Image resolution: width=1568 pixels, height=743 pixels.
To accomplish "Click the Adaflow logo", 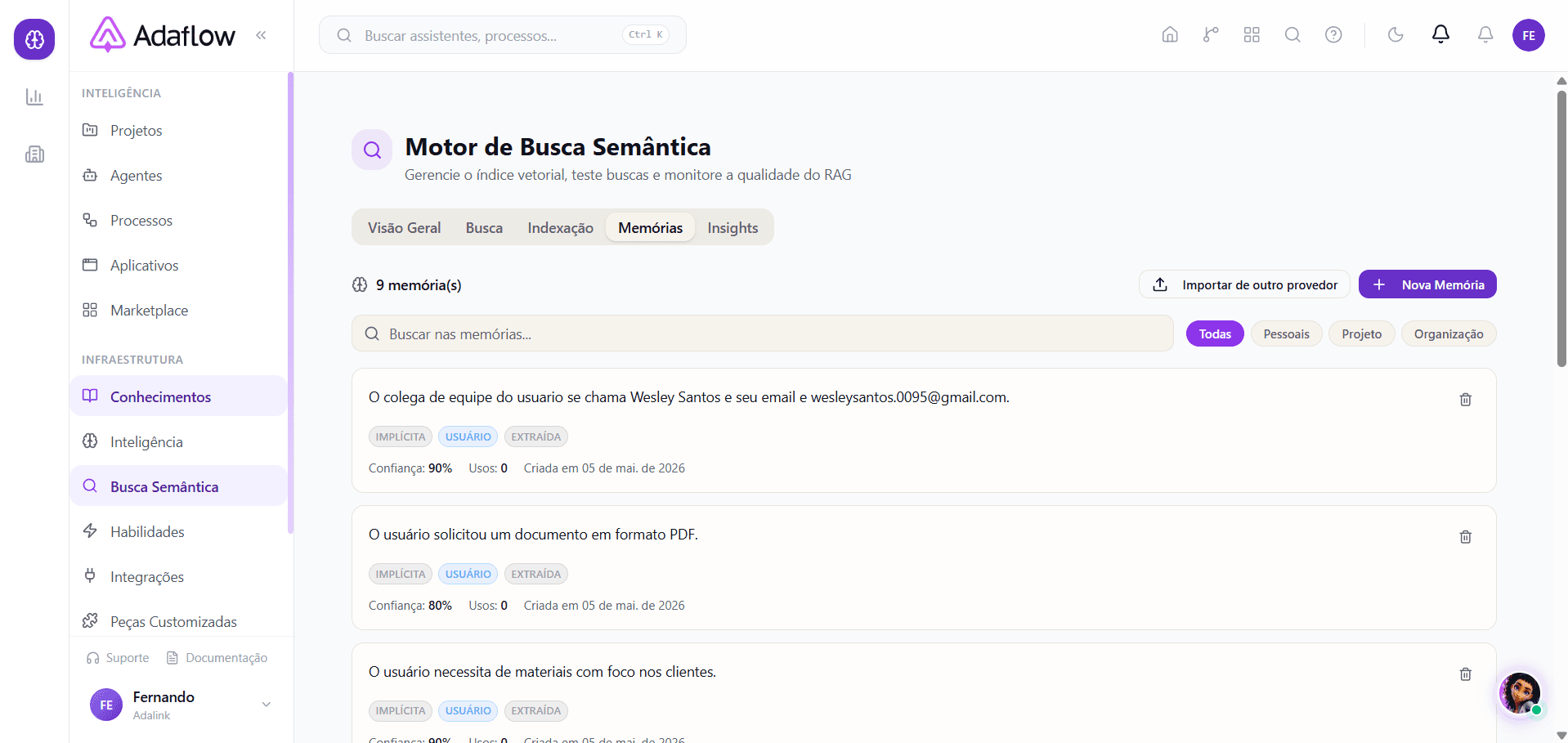I will (x=163, y=35).
